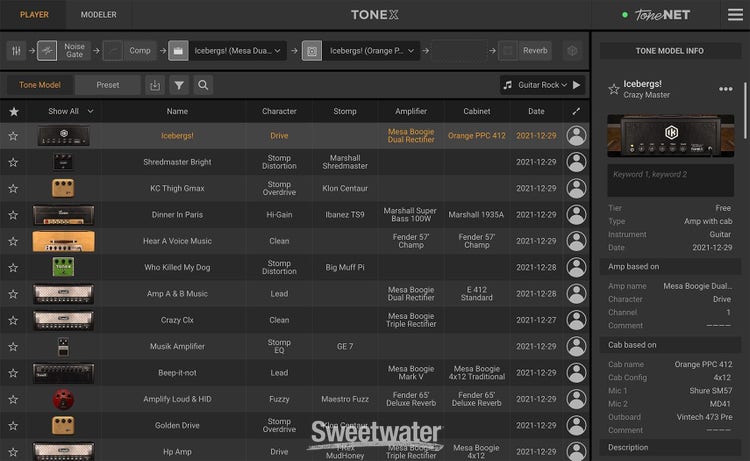Favorite the Amp A & B Music row
This screenshot has height=461, width=750.
[13, 294]
